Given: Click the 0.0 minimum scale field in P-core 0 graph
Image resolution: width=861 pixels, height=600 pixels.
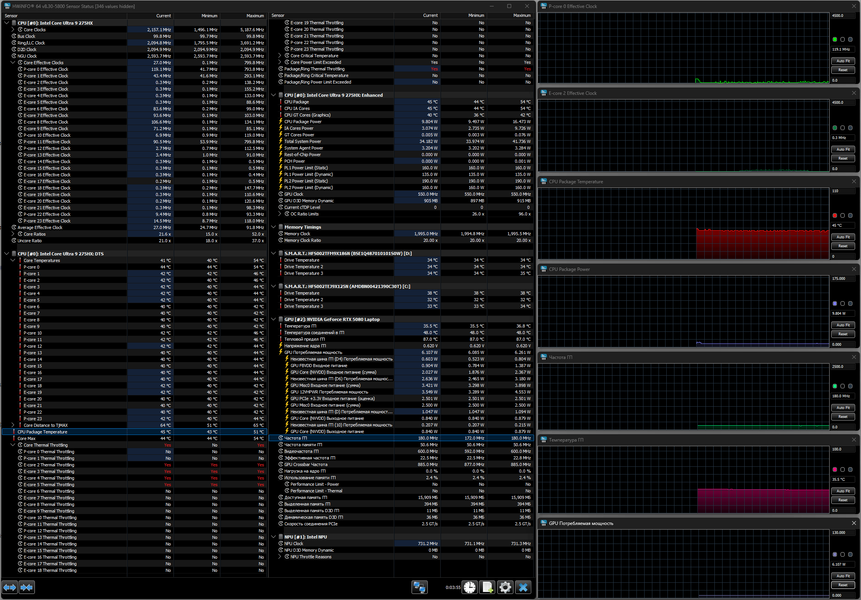Looking at the screenshot, I should (x=843, y=80).
